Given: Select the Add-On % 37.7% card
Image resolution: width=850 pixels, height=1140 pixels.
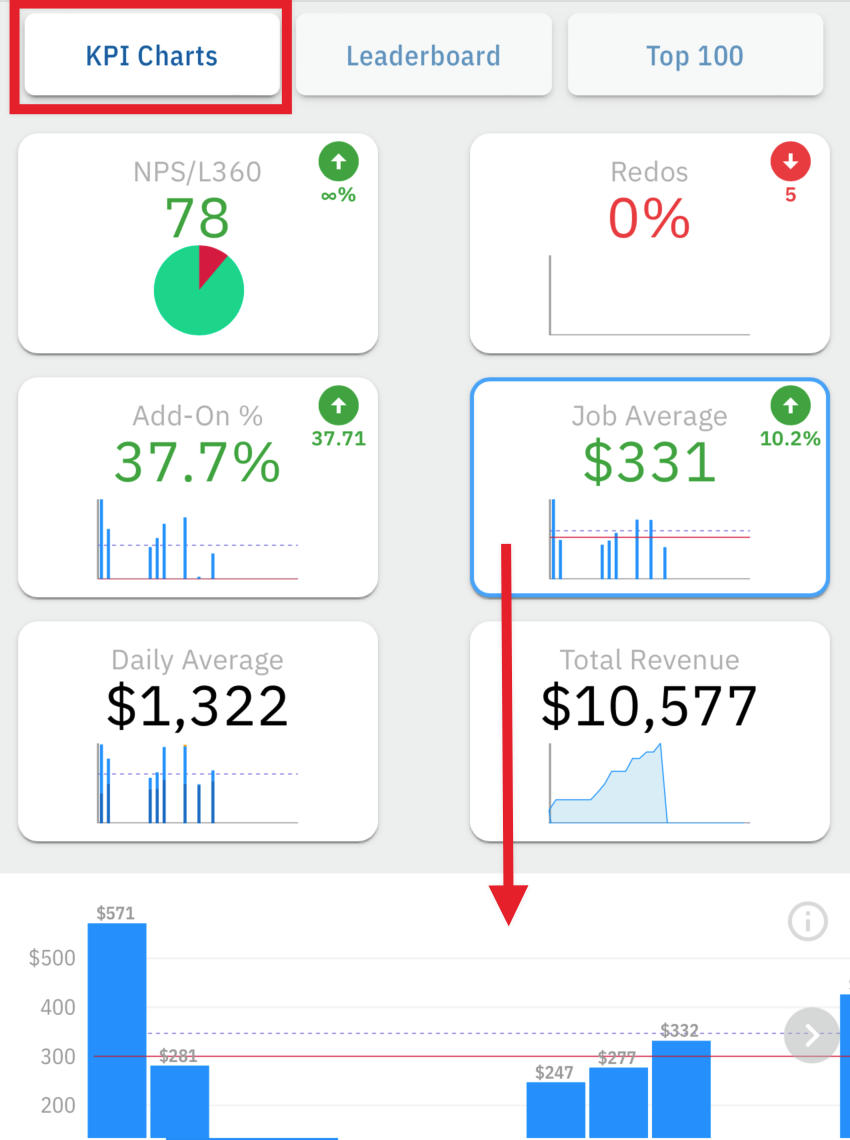Looking at the screenshot, I should point(198,487).
